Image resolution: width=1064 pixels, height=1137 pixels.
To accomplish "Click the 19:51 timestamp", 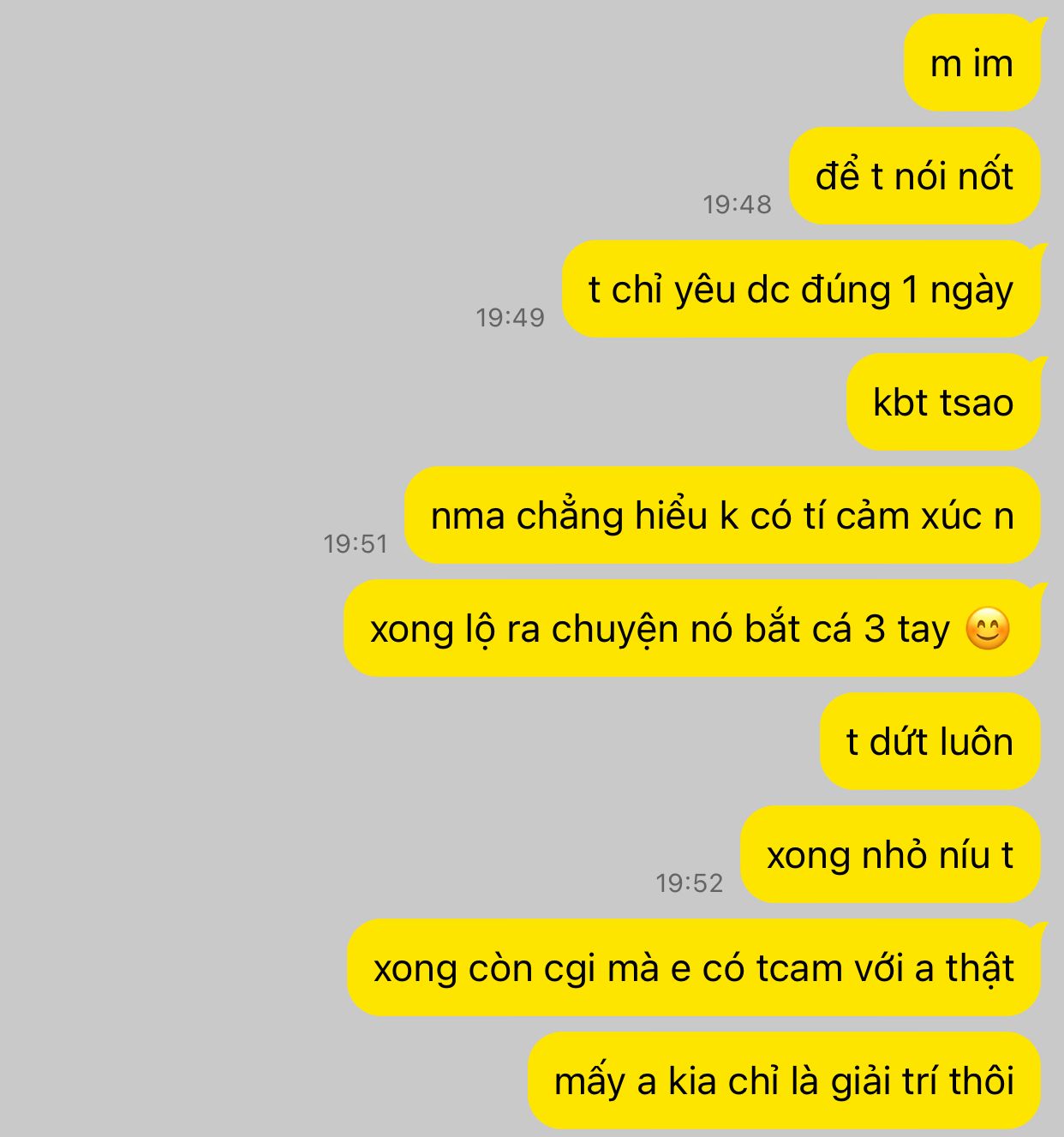I will [356, 543].
